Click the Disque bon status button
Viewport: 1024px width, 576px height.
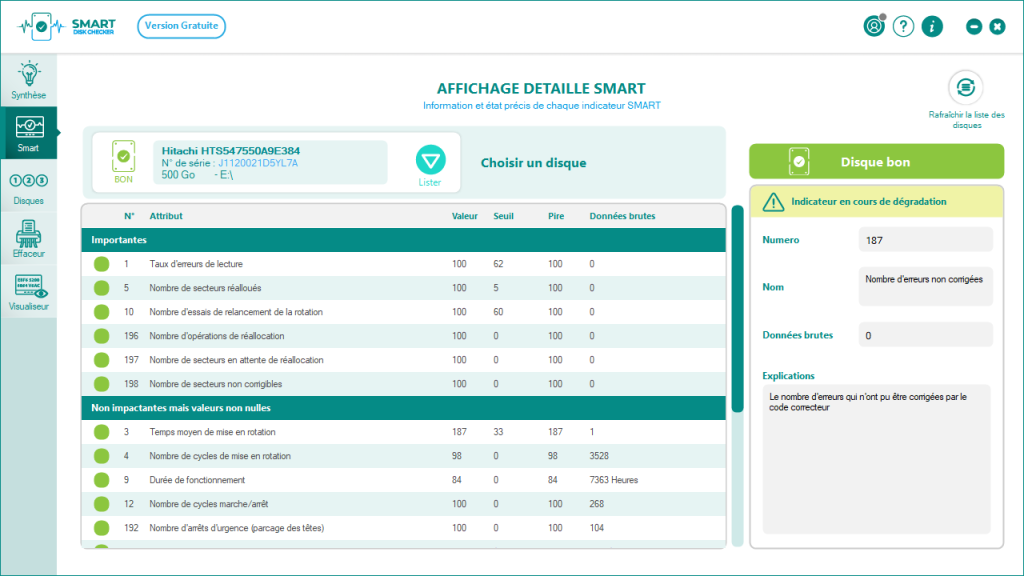pos(875,162)
